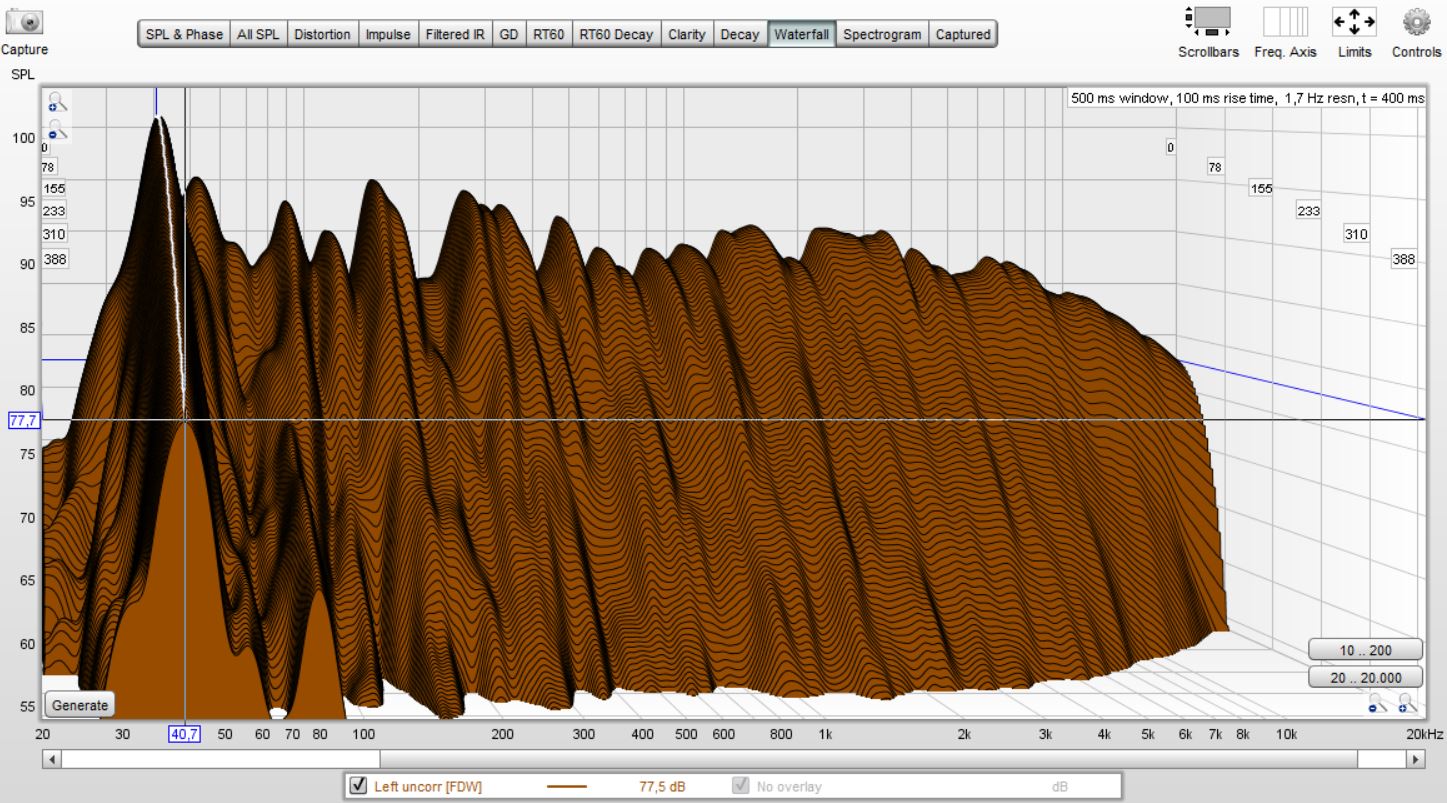This screenshot has width=1447, height=803.
Task: Click the Generate button
Action: click(x=80, y=705)
